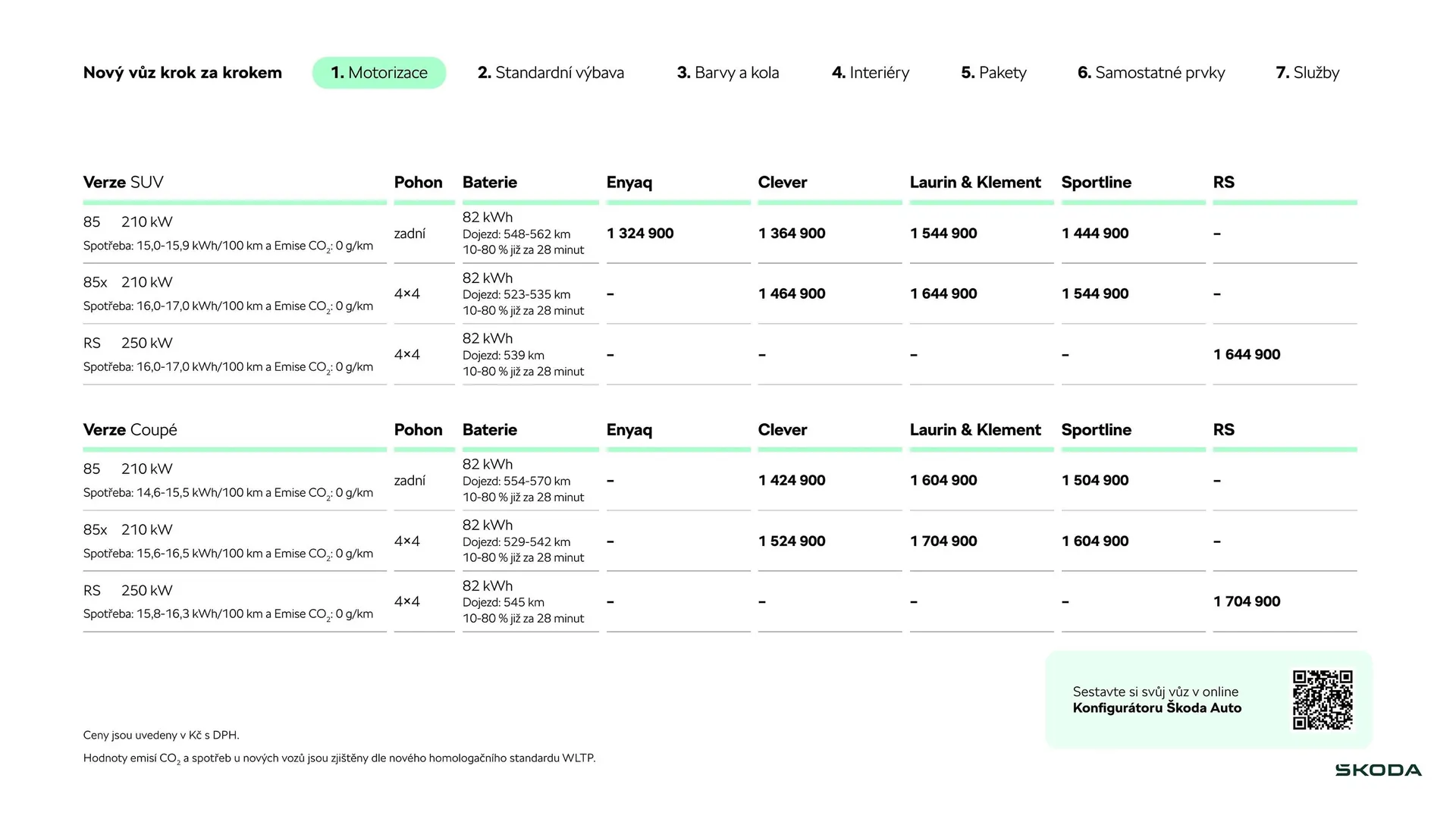Open the 7. Služby tab
The height and width of the screenshot is (819, 1456).
click(1307, 73)
